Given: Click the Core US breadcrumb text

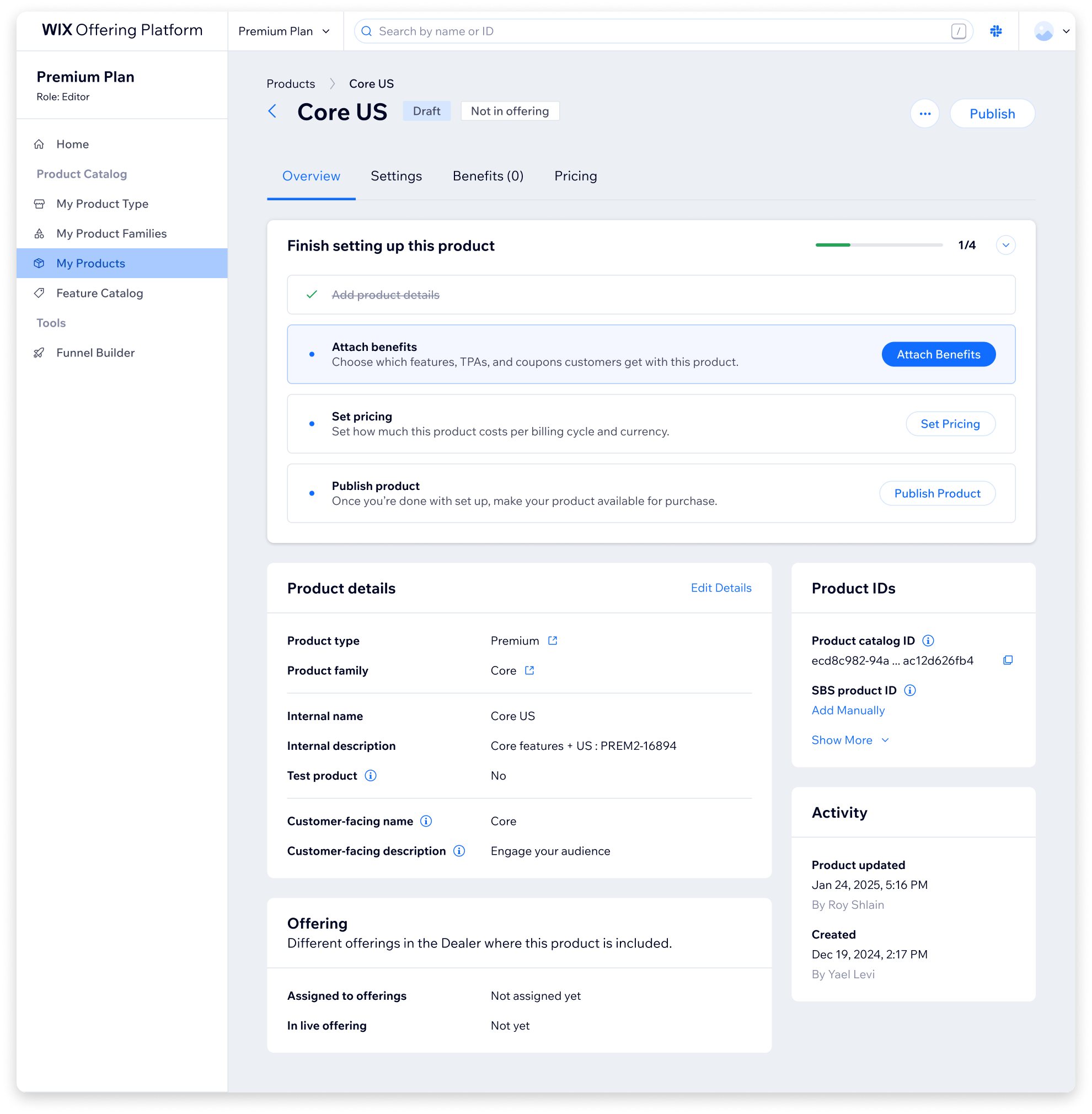Looking at the screenshot, I should [x=371, y=84].
